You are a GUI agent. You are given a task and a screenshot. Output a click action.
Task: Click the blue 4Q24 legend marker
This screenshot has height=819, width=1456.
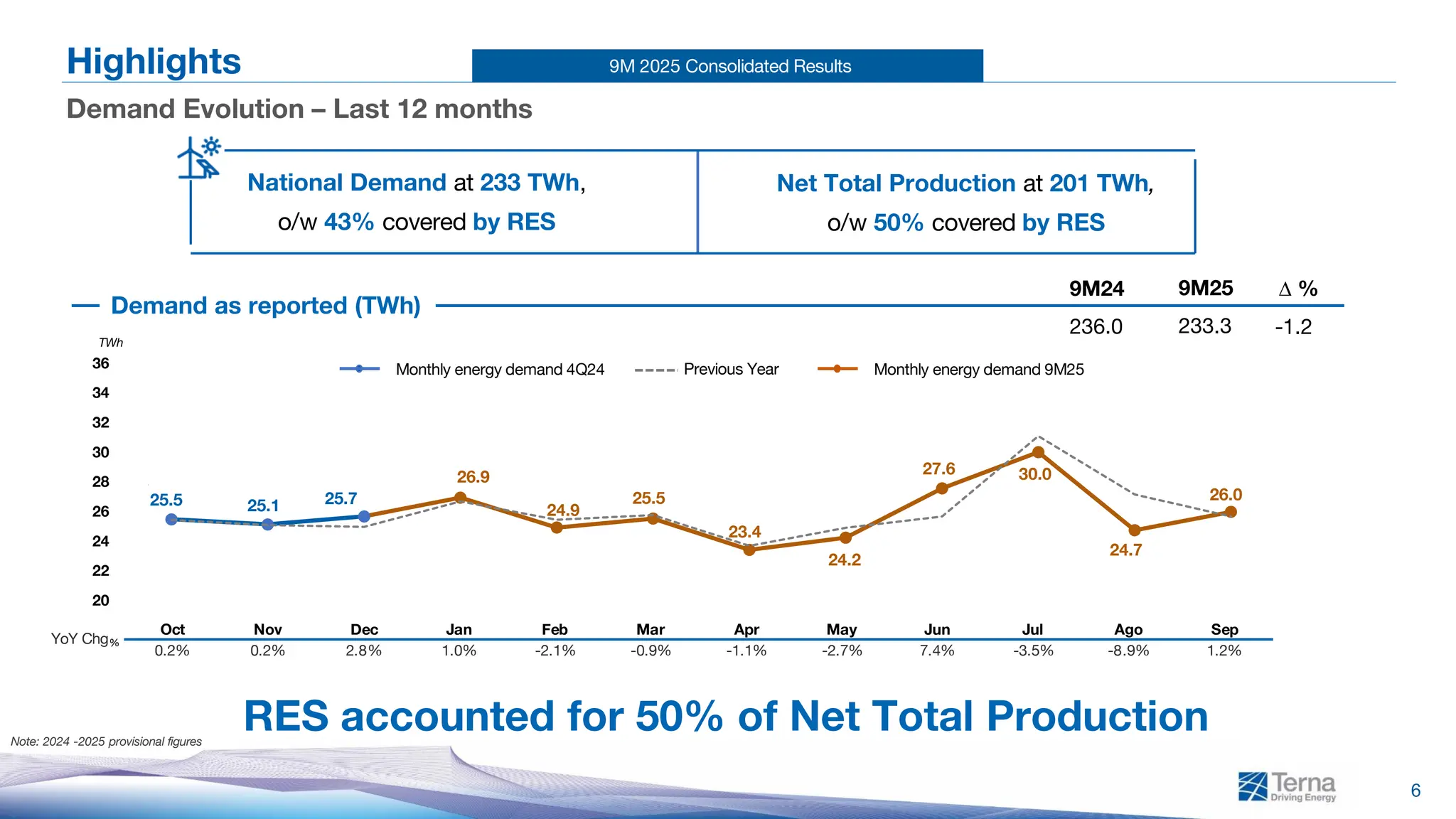coord(359,369)
